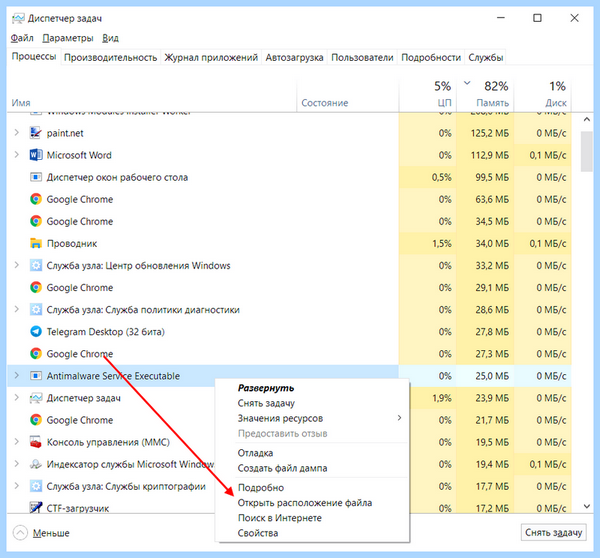600x558 pixels.
Task: Open the Пользователи tab
Action: coord(362,57)
